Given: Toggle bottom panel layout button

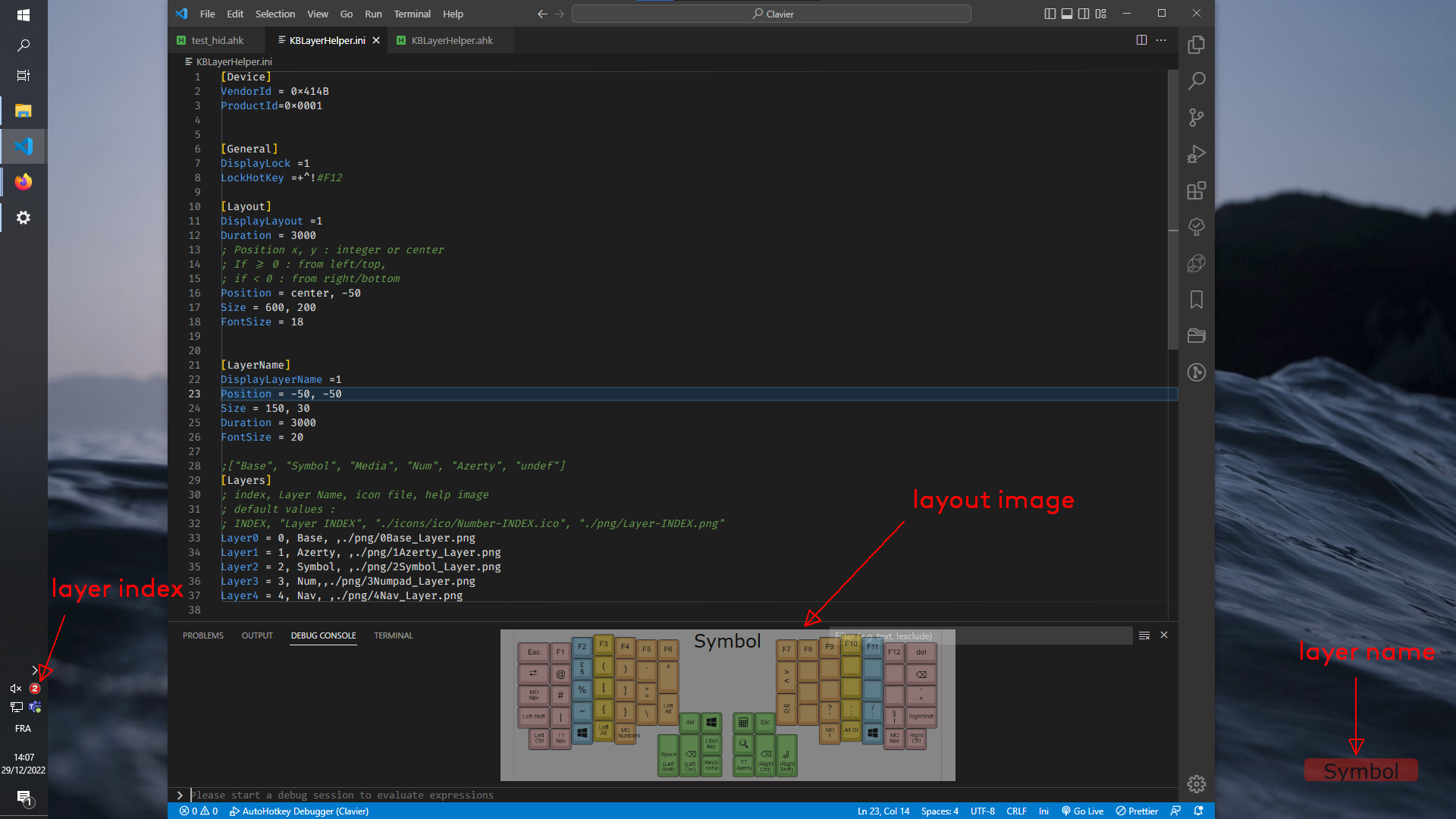Looking at the screenshot, I should (x=1067, y=14).
